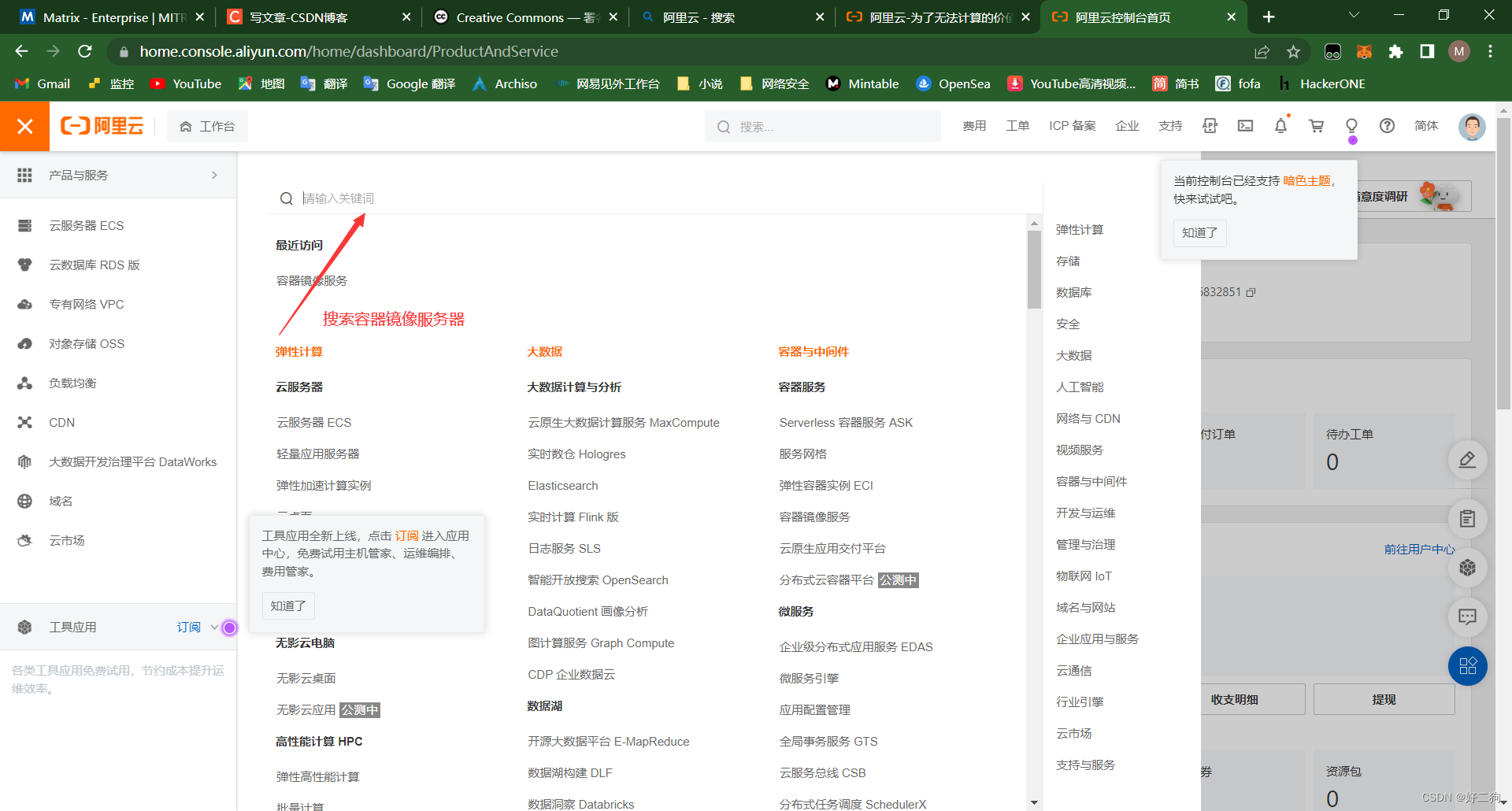Image resolution: width=1512 pixels, height=811 pixels.
Task: Click the Aliyun logo
Action: pos(102,126)
